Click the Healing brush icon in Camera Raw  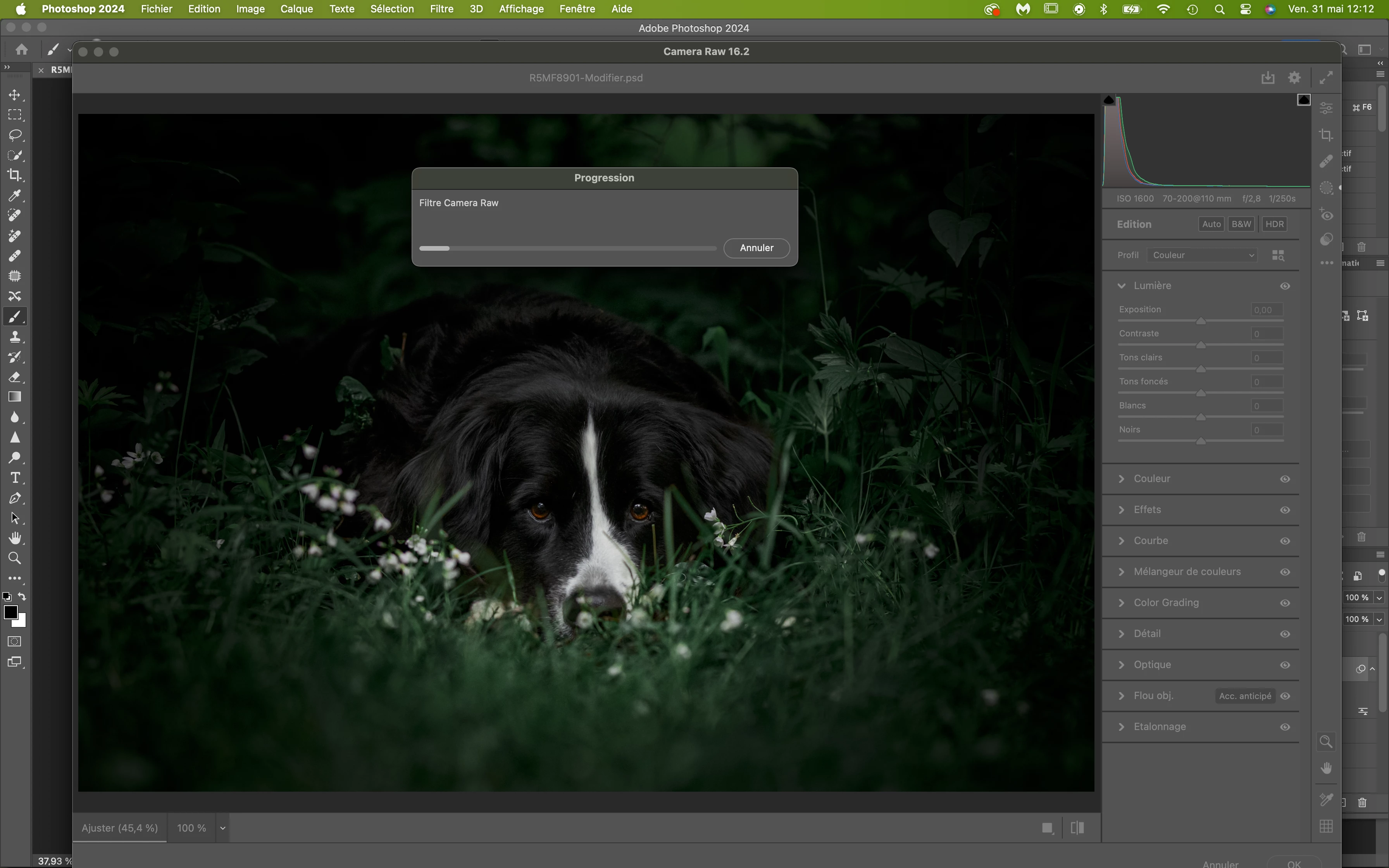1326,162
